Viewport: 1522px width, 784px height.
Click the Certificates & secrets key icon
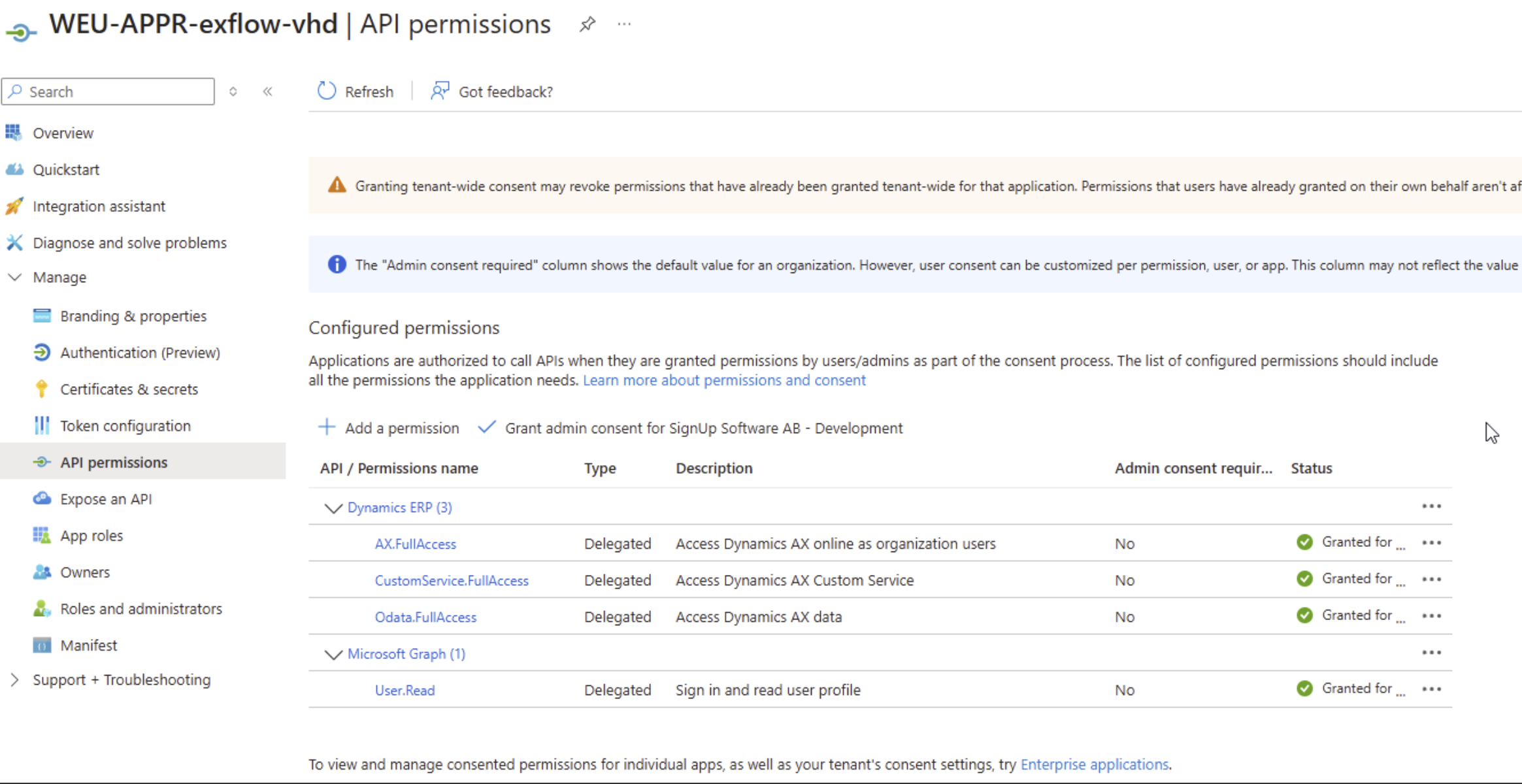(42, 389)
